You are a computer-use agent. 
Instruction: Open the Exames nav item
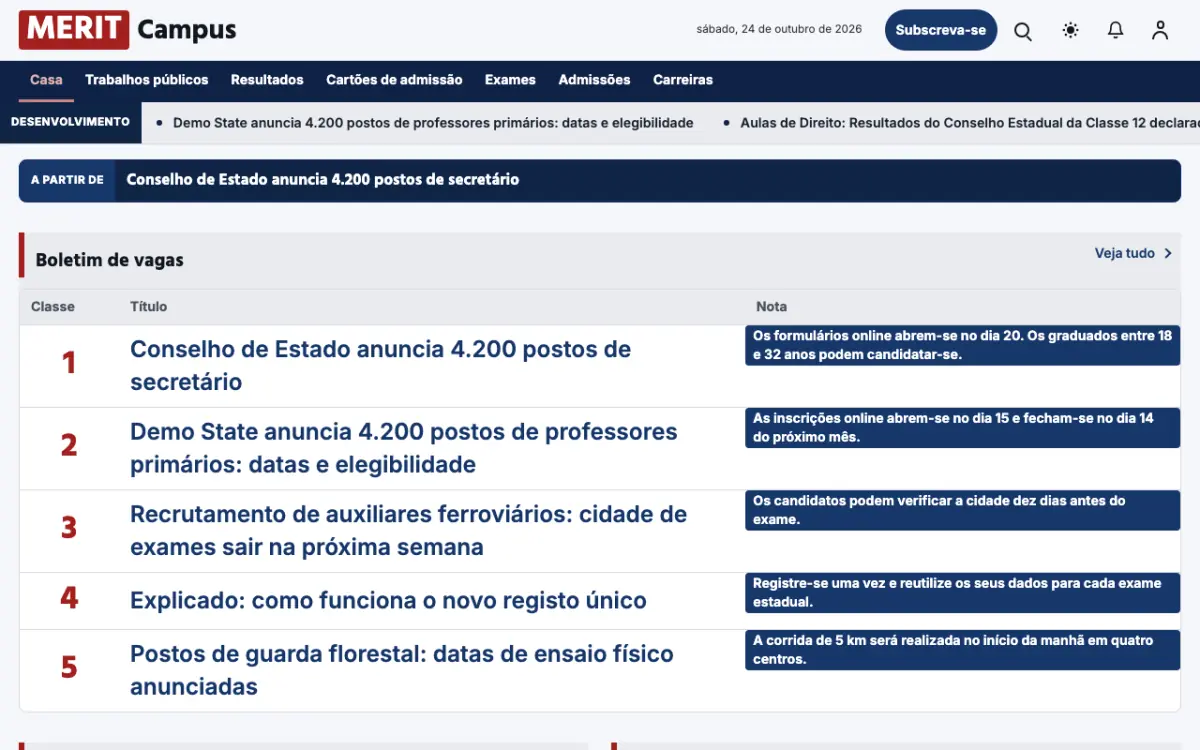click(x=510, y=80)
